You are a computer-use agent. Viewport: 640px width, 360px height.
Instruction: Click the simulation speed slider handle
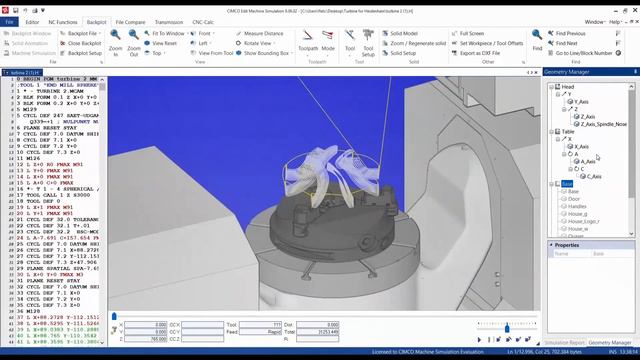point(507,328)
